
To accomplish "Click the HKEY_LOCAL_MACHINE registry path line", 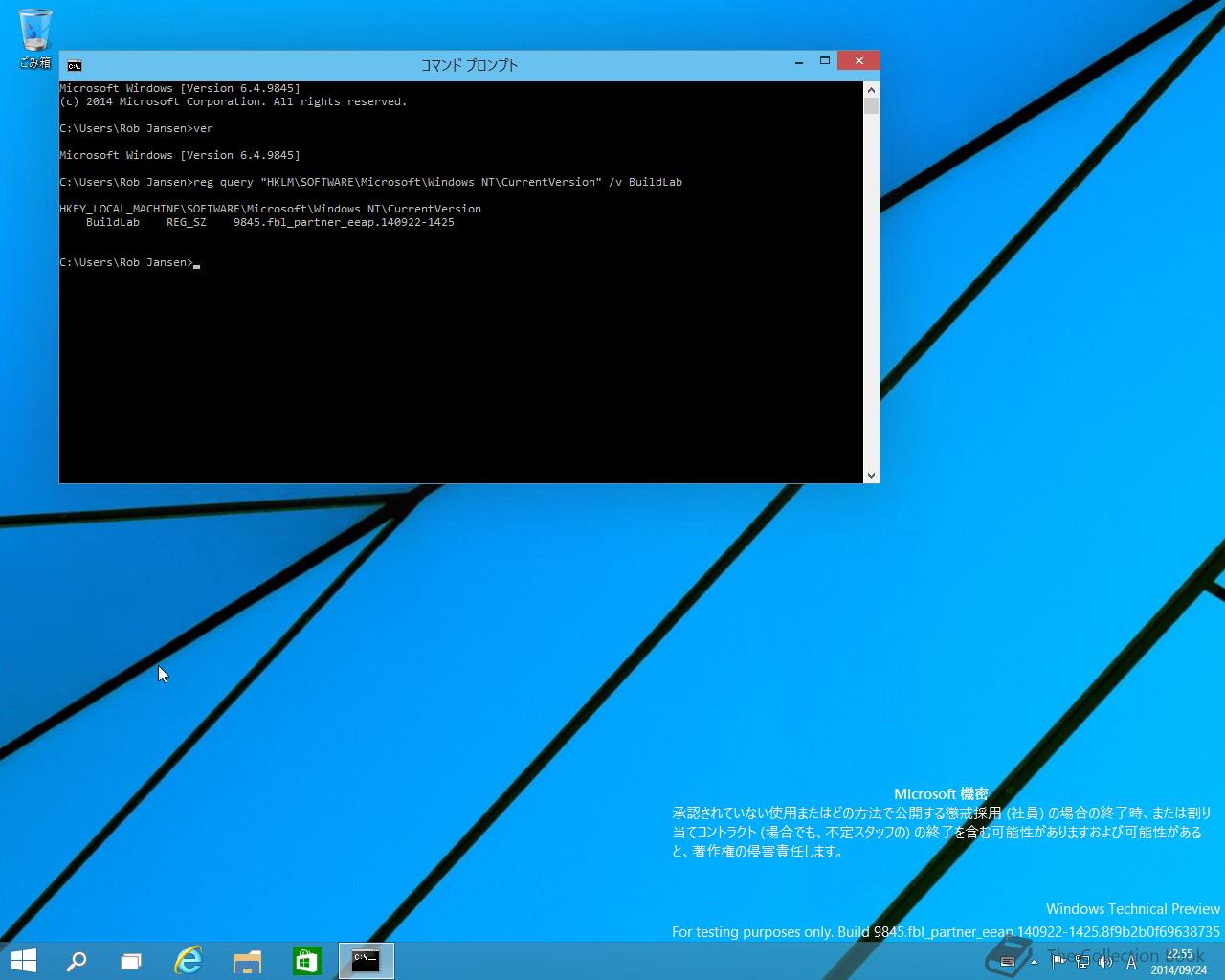I will [x=270, y=209].
